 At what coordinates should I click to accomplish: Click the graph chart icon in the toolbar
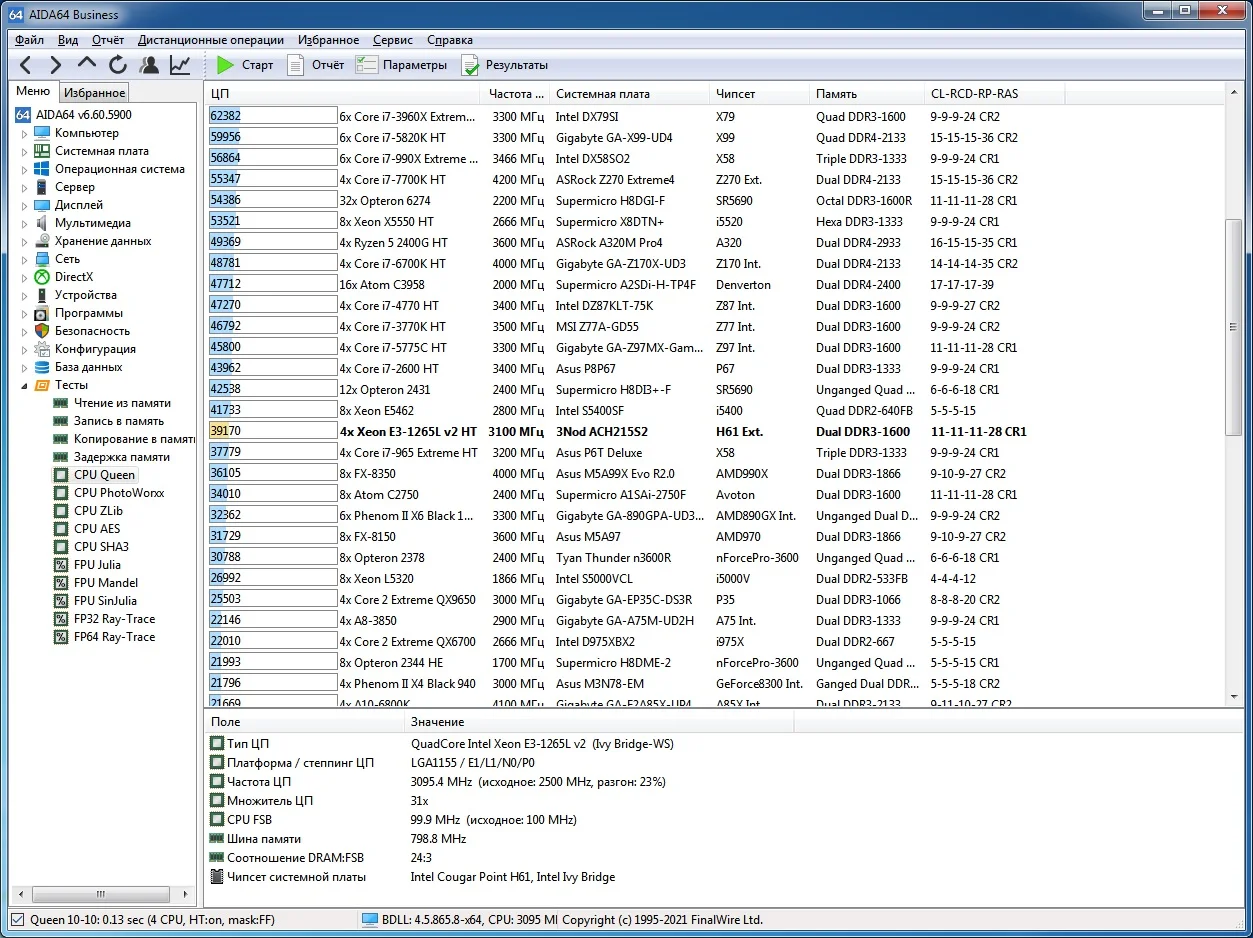click(x=180, y=65)
